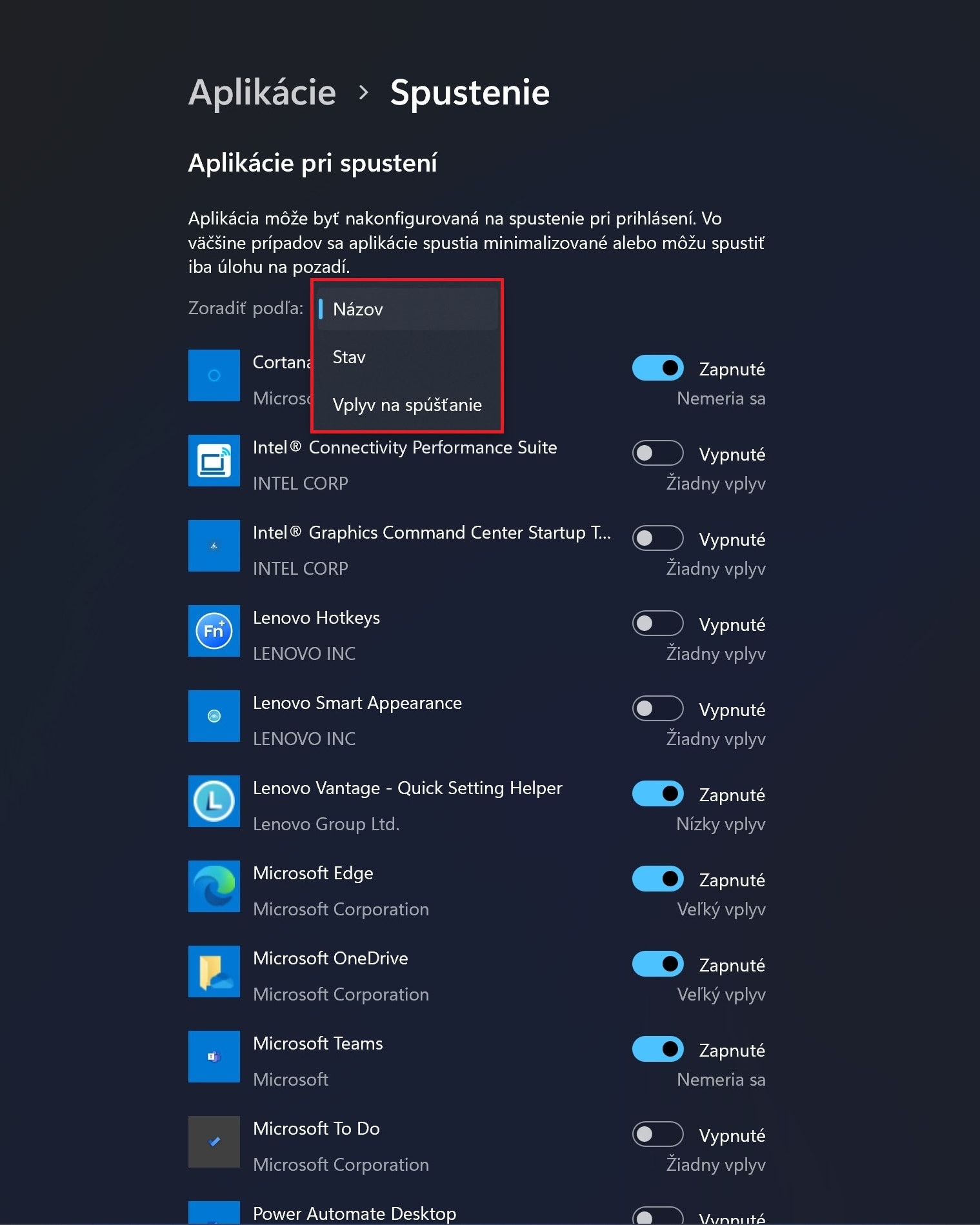Turn off the Cortana startup toggle
Viewport: 980px width, 1225px height.
[x=657, y=368]
